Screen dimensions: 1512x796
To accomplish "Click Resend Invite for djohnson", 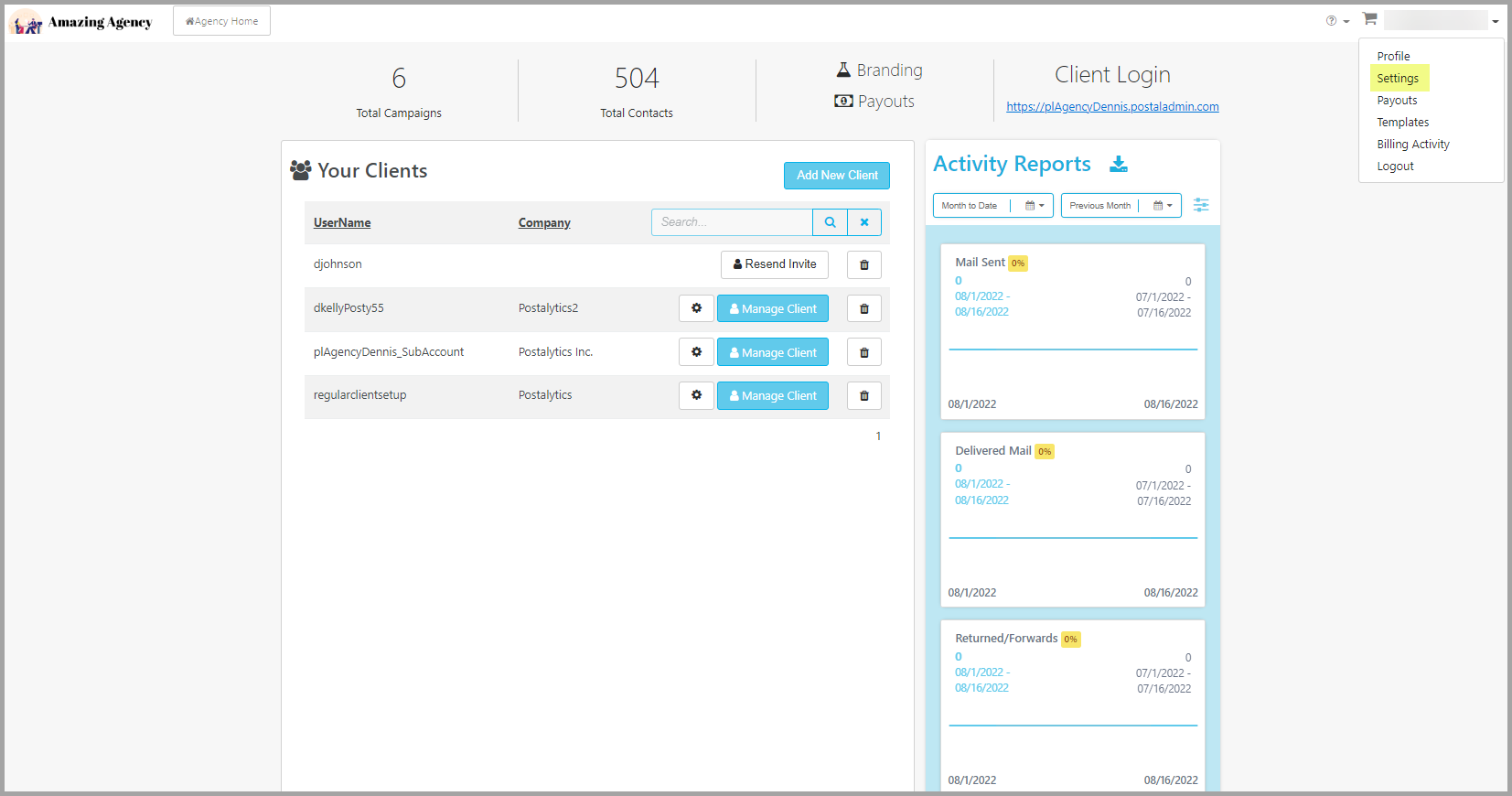I will click(775, 264).
